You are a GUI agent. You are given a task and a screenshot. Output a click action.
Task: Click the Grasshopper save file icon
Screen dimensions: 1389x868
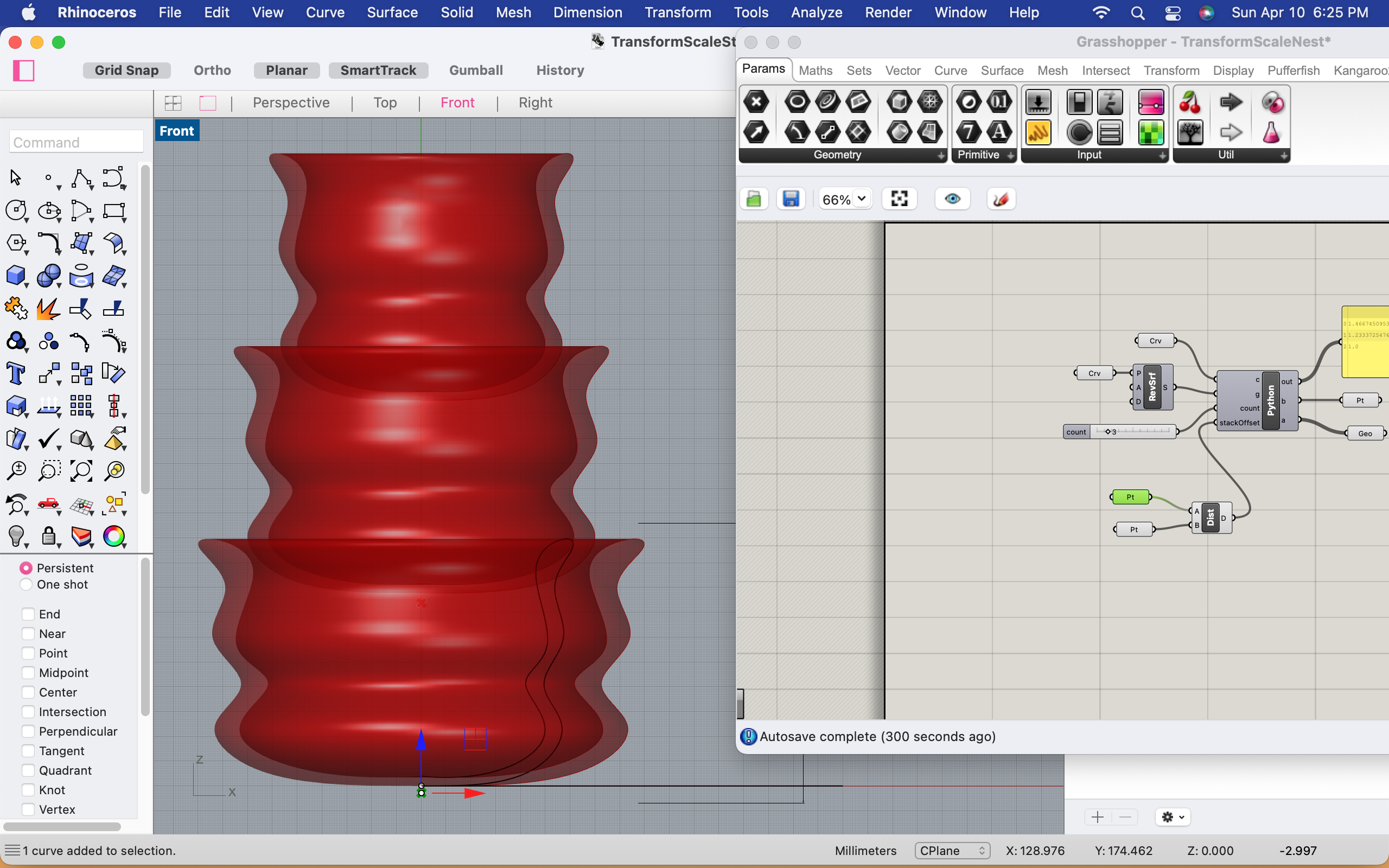pos(791,199)
